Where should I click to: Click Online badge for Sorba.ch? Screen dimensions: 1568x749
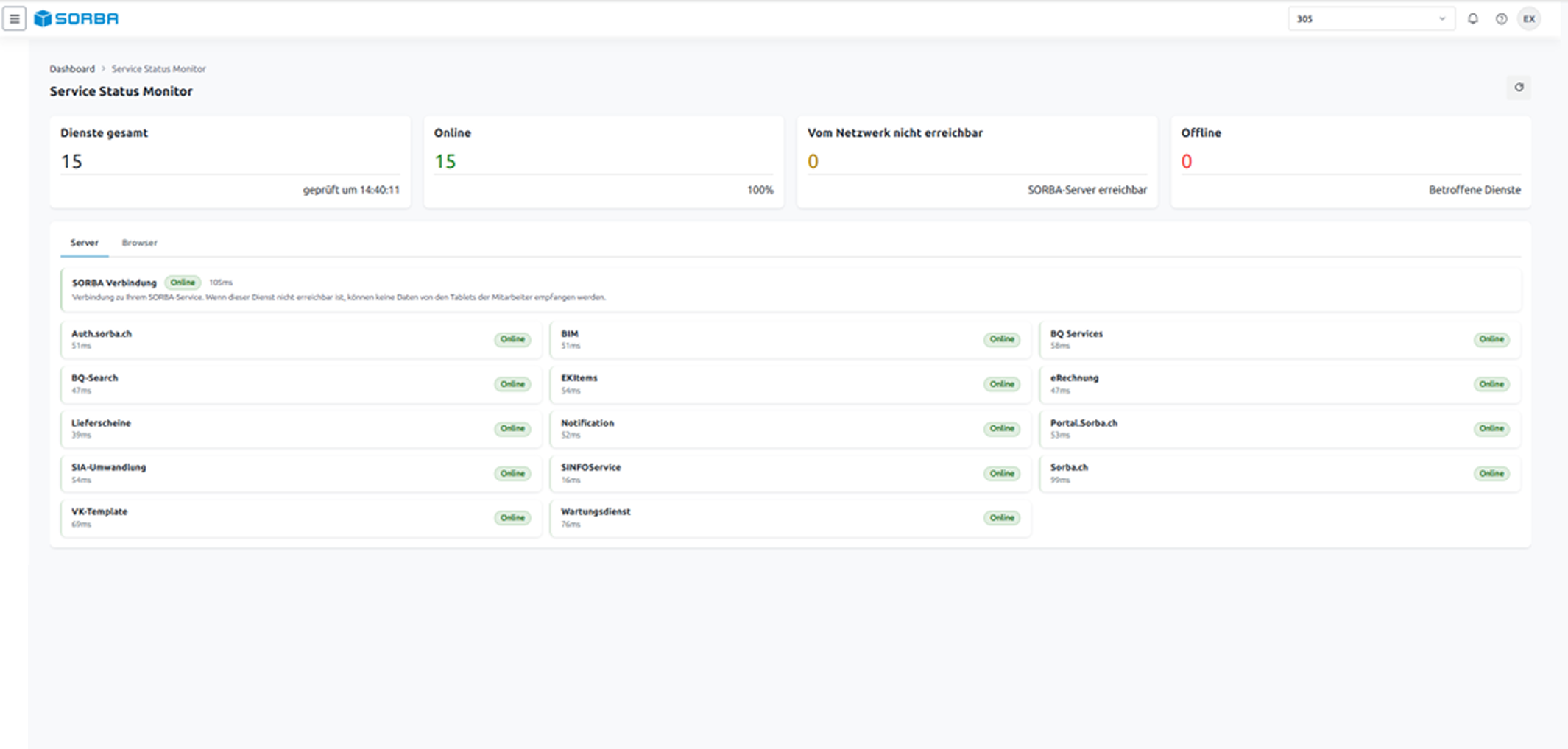[1491, 473]
